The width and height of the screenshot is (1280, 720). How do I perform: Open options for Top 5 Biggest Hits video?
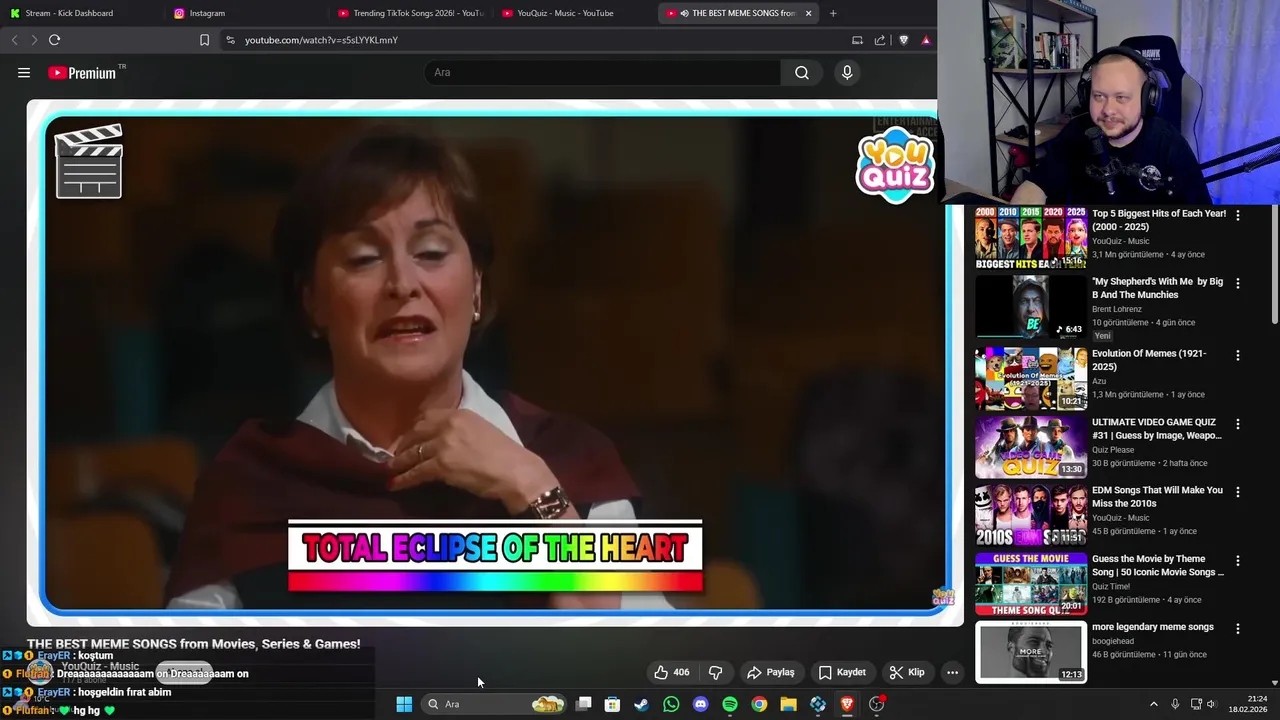coord(1238,215)
